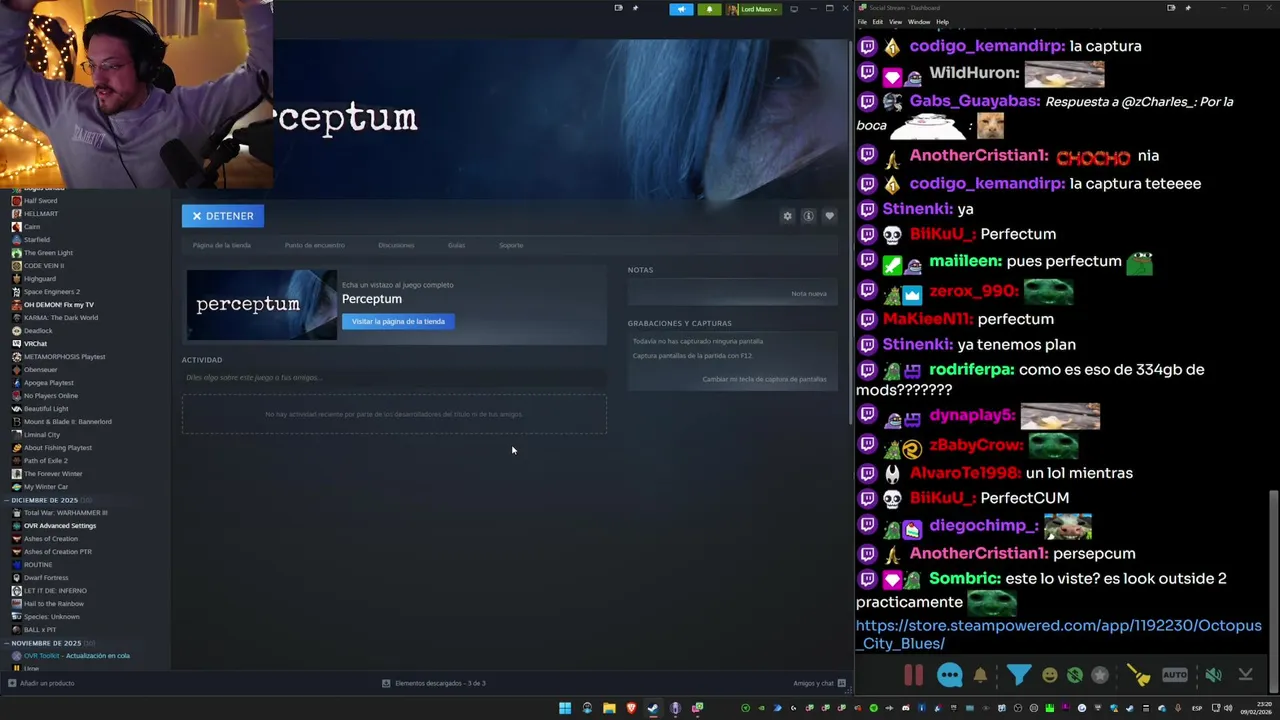Pause the Social Stream chat feed
The image size is (1280, 720).
tap(914, 675)
